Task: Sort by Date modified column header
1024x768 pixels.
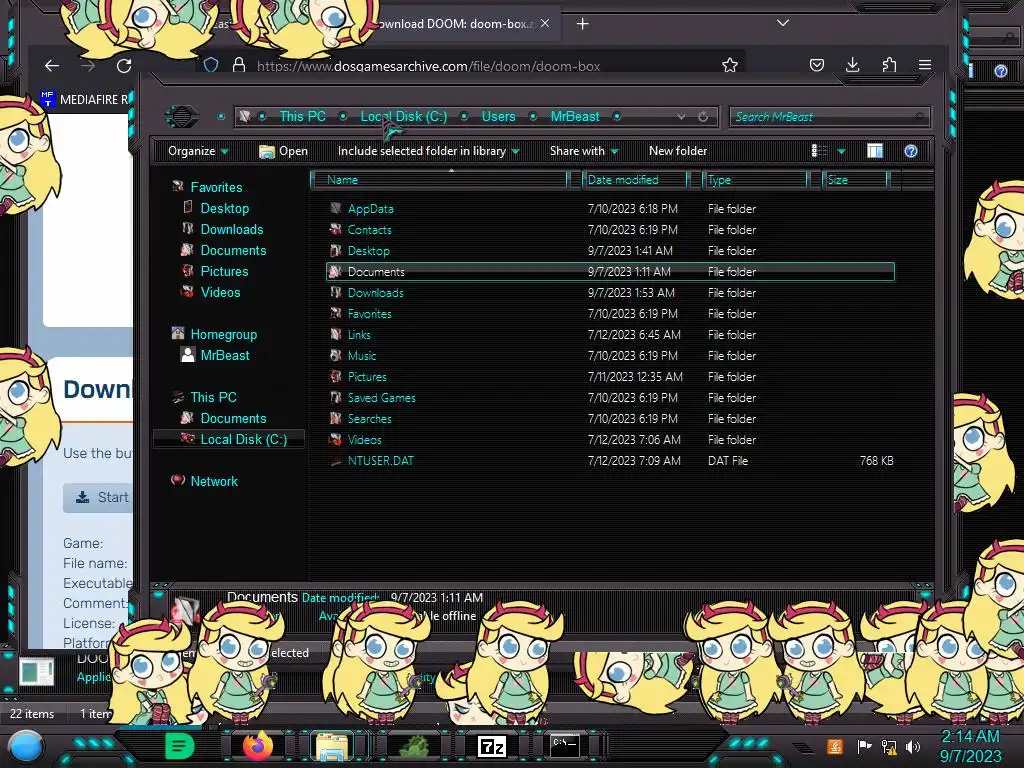Action: click(634, 180)
